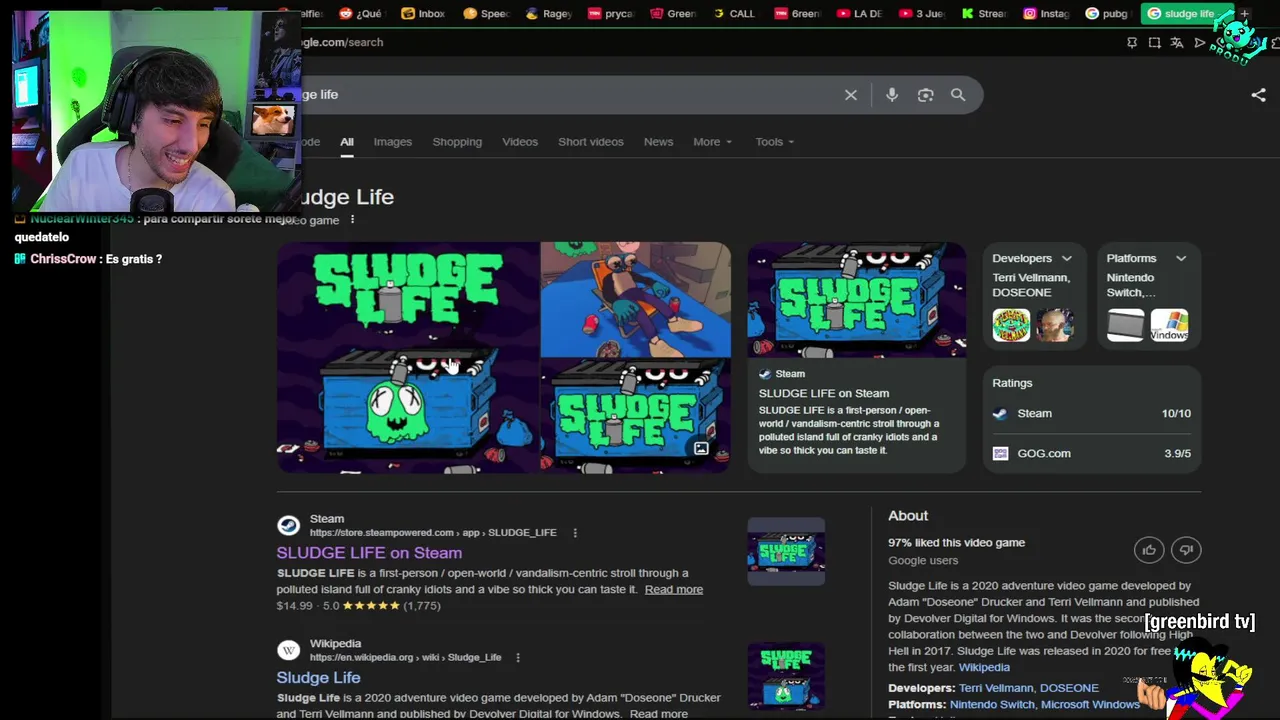Click 'SLUDGE LIFE on Steam' title in the Steam card
The width and height of the screenshot is (1280, 720).
tap(824, 393)
